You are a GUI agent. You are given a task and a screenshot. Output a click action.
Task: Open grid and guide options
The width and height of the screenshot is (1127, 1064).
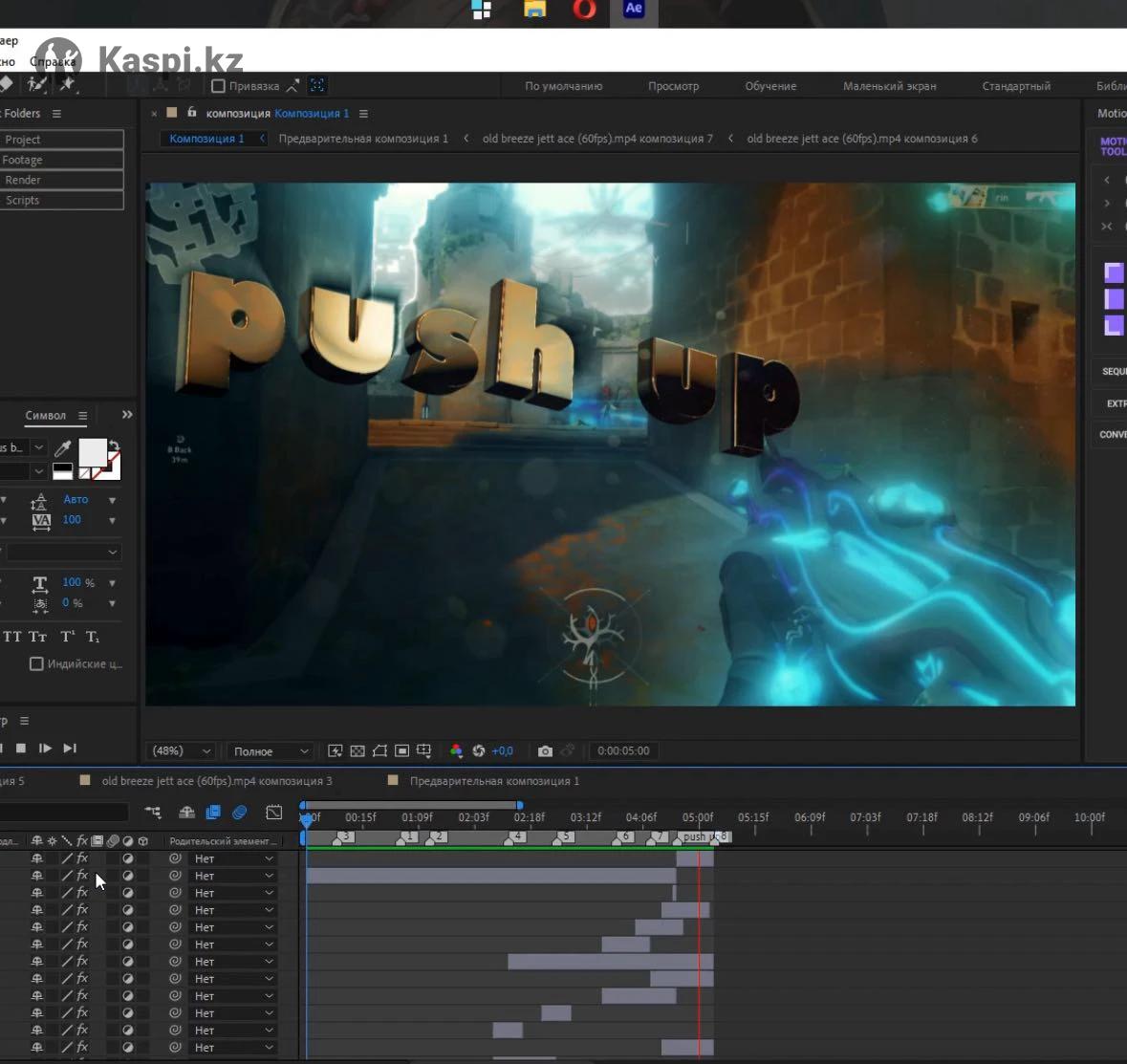pos(424,751)
